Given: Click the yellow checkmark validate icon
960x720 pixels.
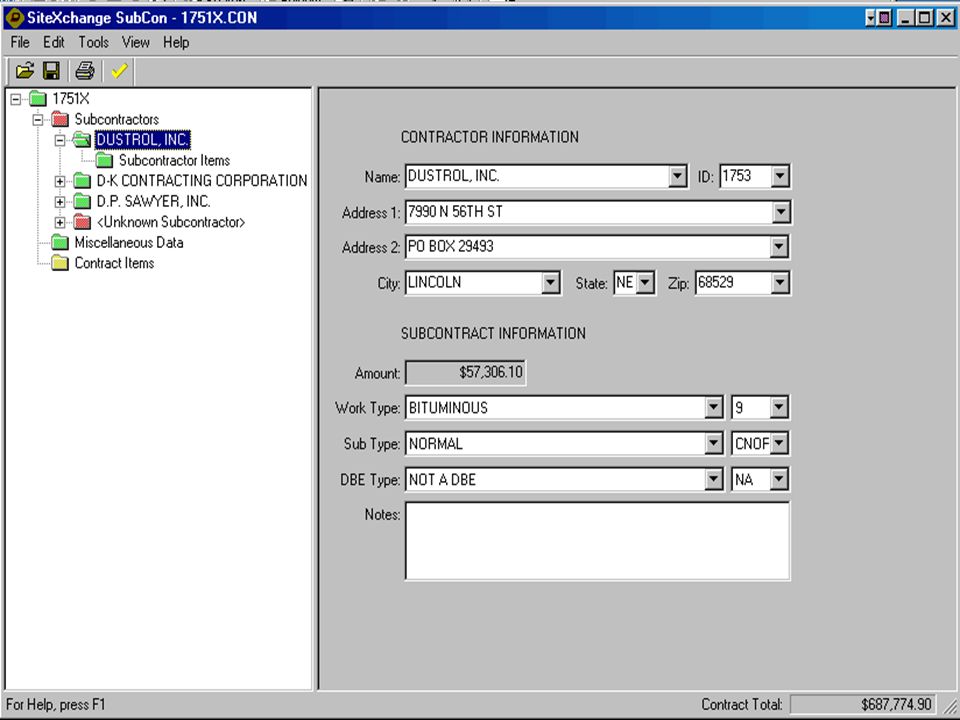Looking at the screenshot, I should 119,71.
